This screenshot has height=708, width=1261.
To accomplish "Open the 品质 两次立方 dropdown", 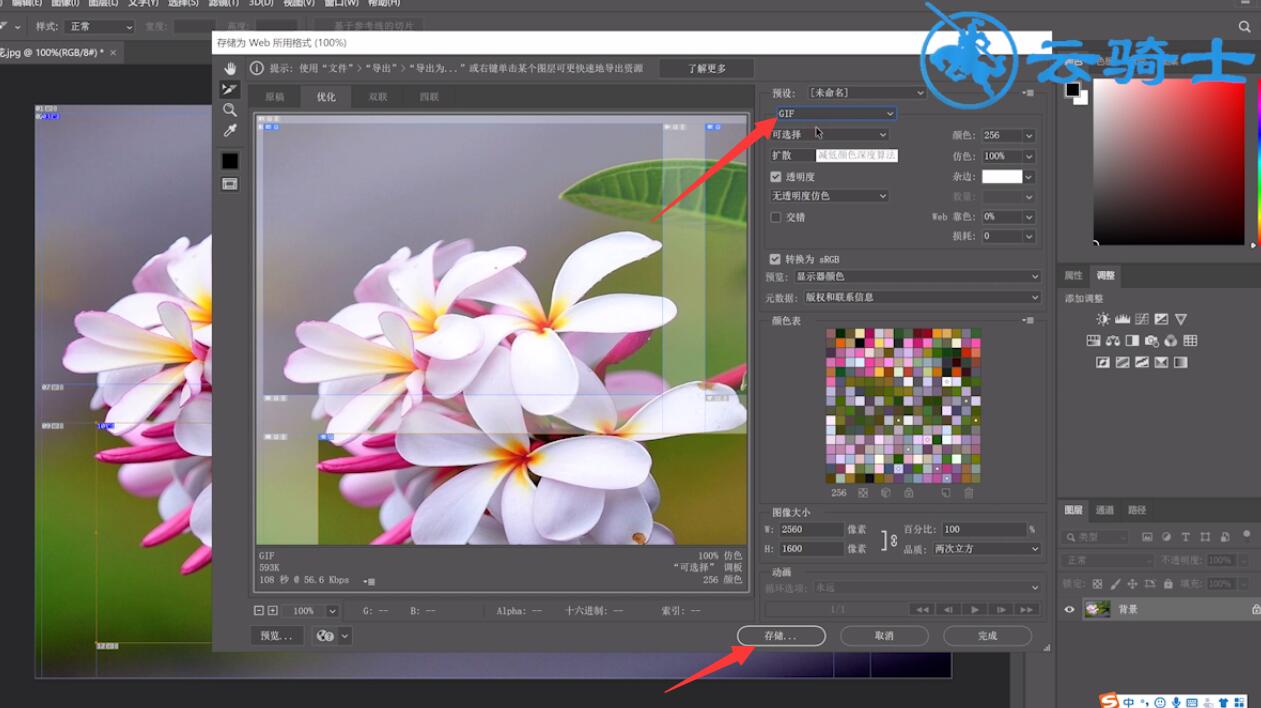I will pos(987,549).
